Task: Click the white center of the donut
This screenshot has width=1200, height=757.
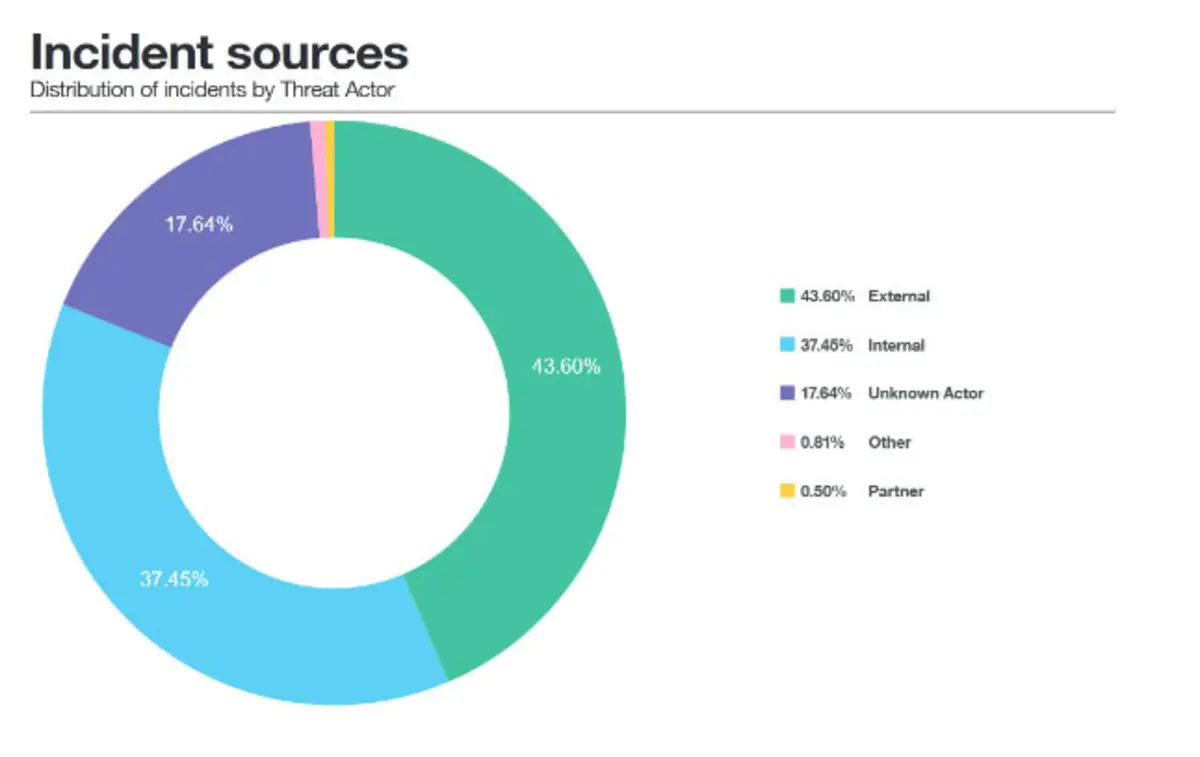Action: [x=334, y=413]
